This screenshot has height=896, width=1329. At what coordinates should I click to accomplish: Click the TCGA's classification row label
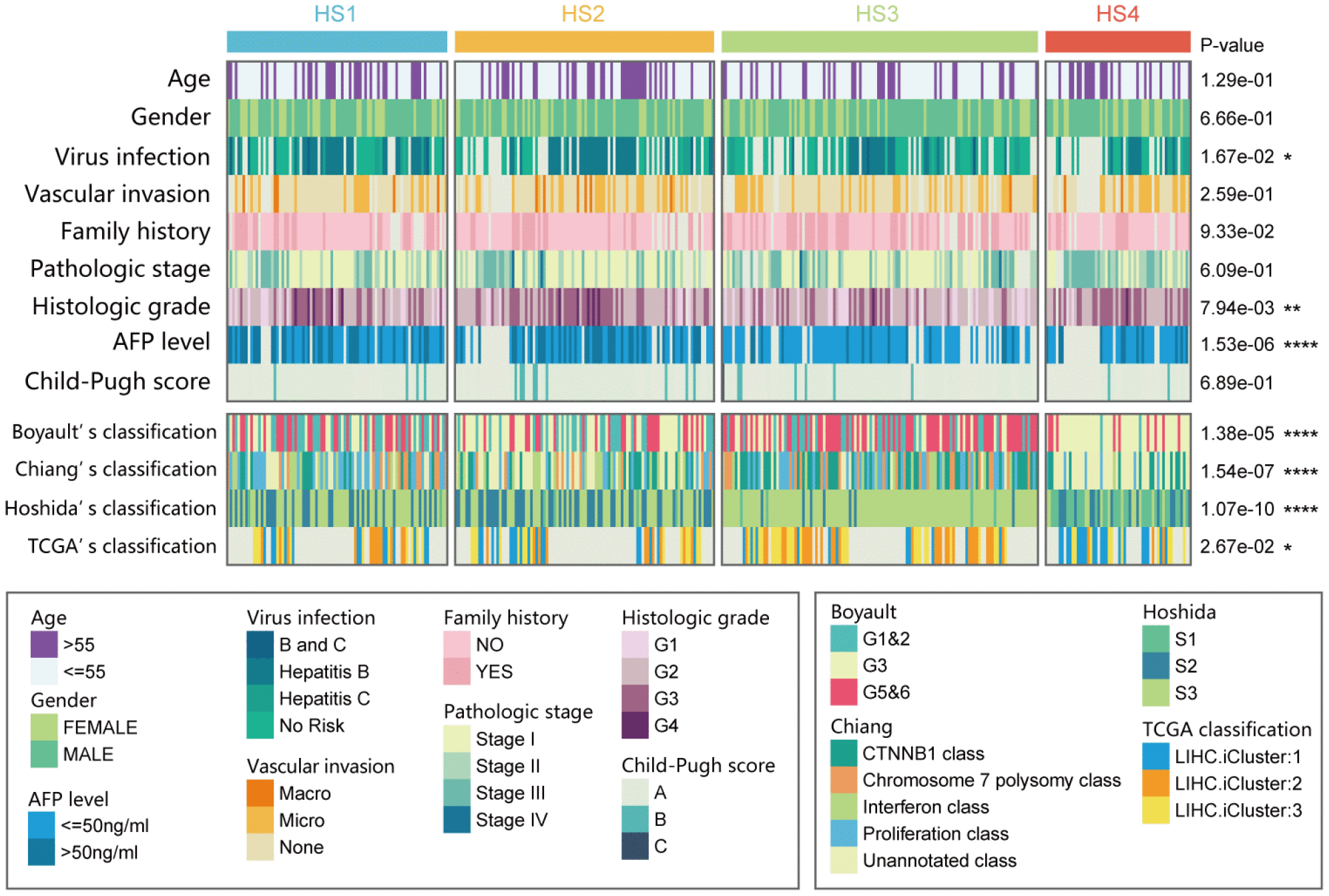pyautogui.click(x=121, y=546)
